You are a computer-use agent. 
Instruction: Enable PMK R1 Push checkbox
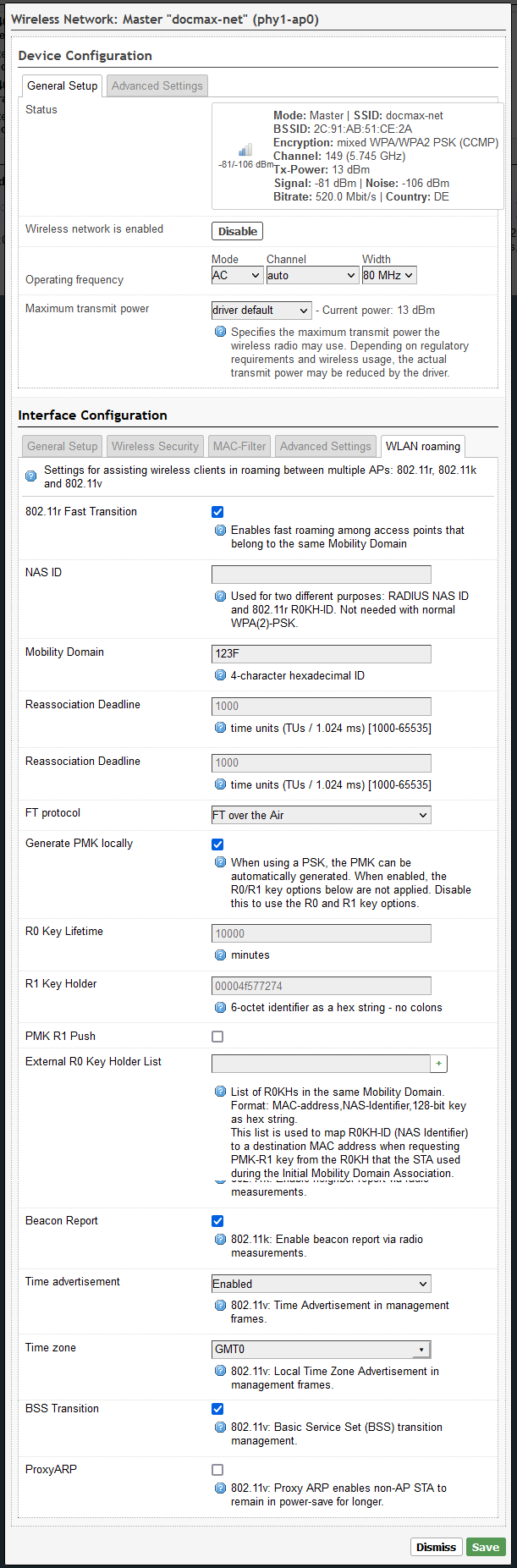[217, 1037]
